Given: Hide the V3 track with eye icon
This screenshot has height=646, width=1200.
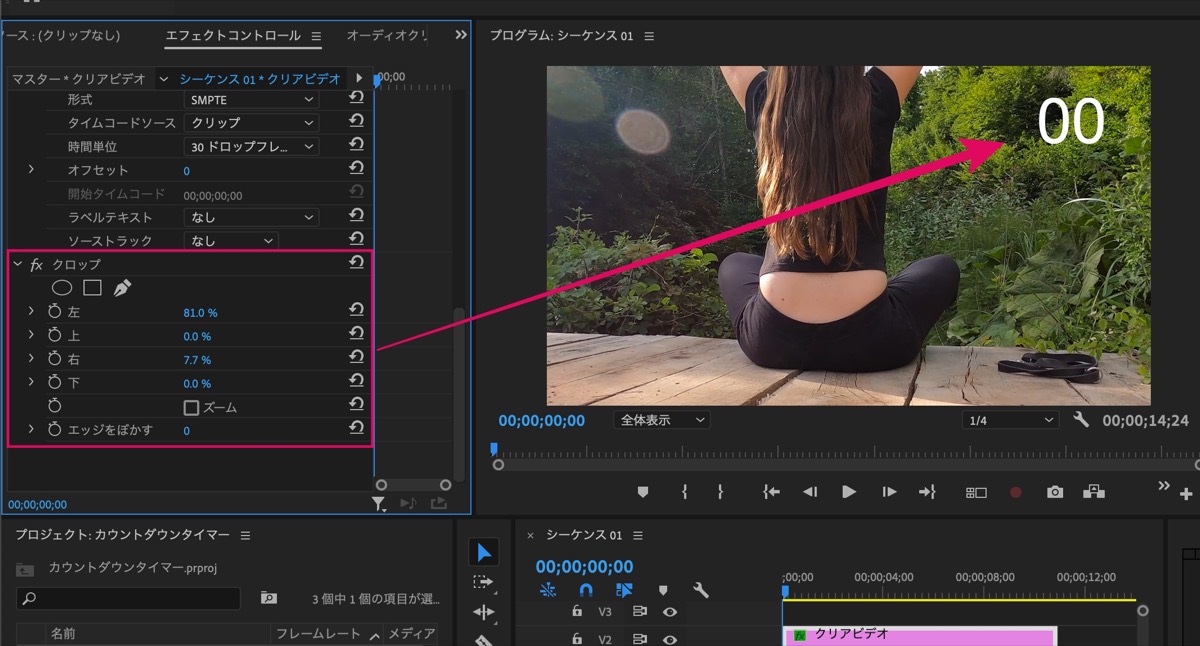Looking at the screenshot, I should [670, 612].
